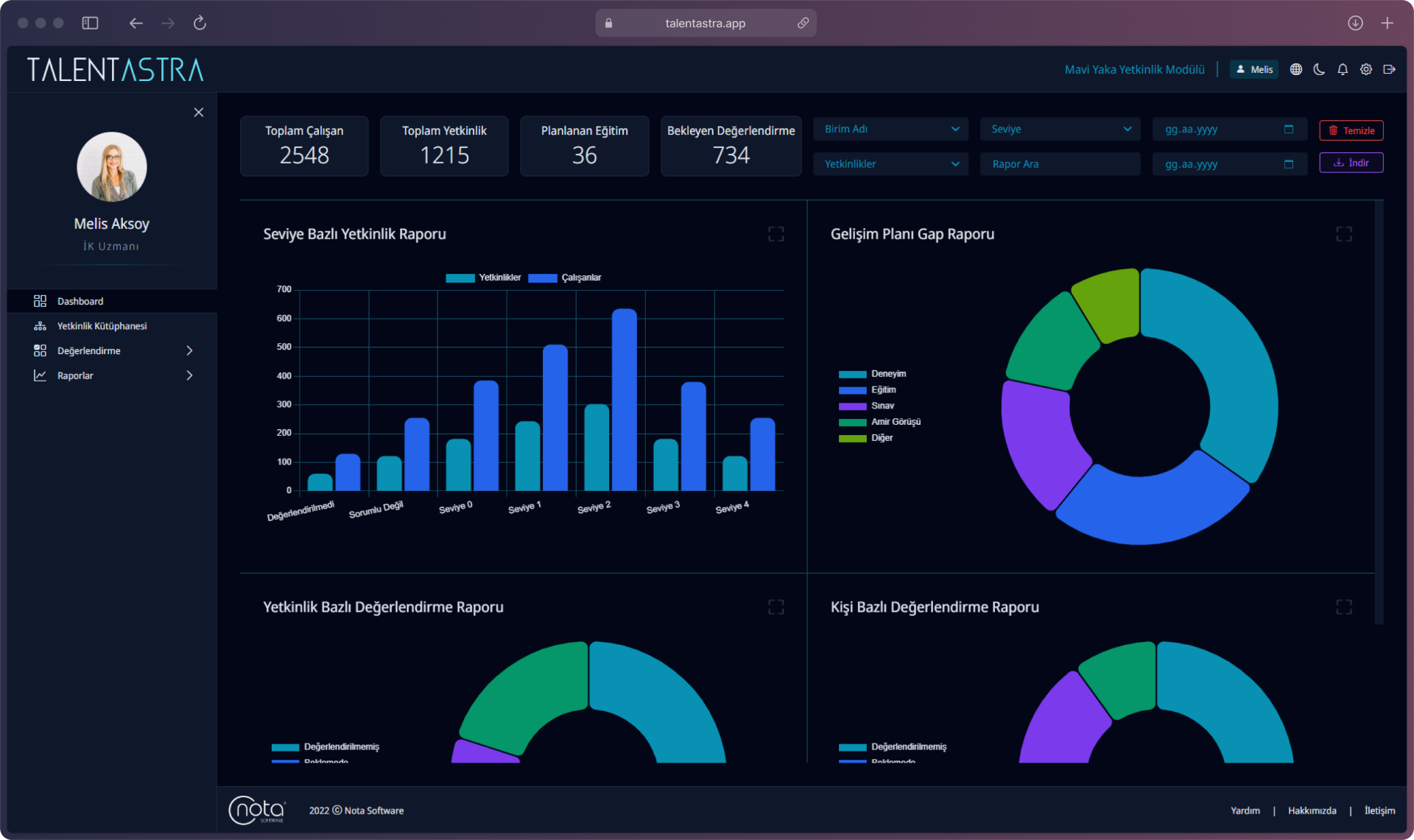Open the Birim Adı dropdown
The height and width of the screenshot is (840, 1414).
tap(890, 129)
